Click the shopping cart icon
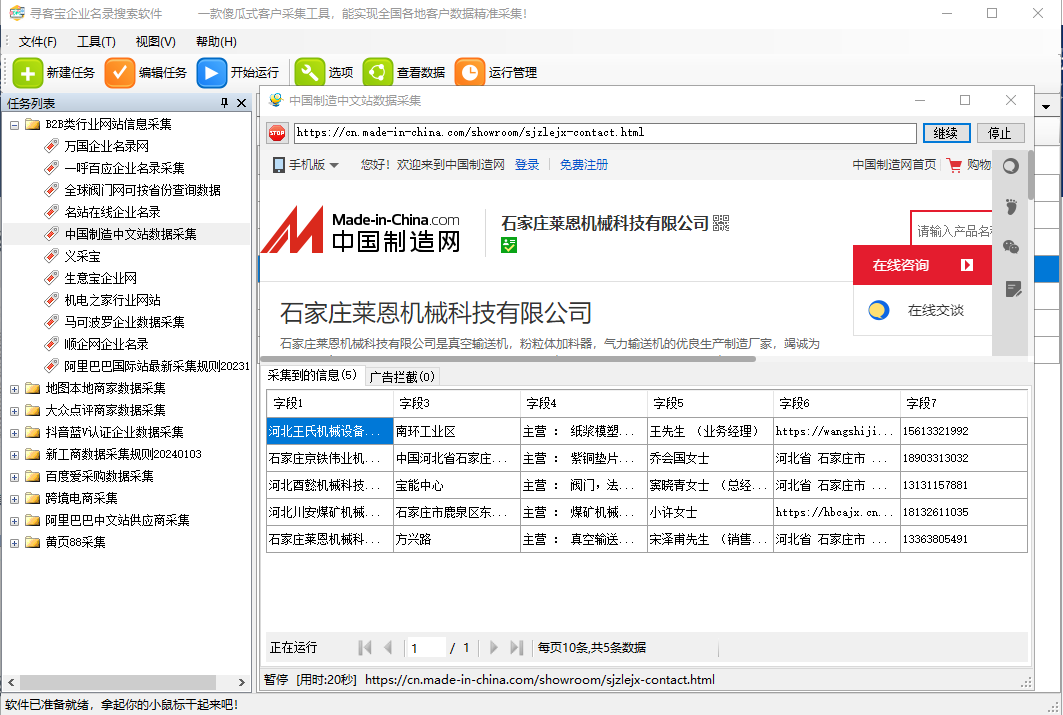This screenshot has height=715, width=1063. click(x=955, y=165)
